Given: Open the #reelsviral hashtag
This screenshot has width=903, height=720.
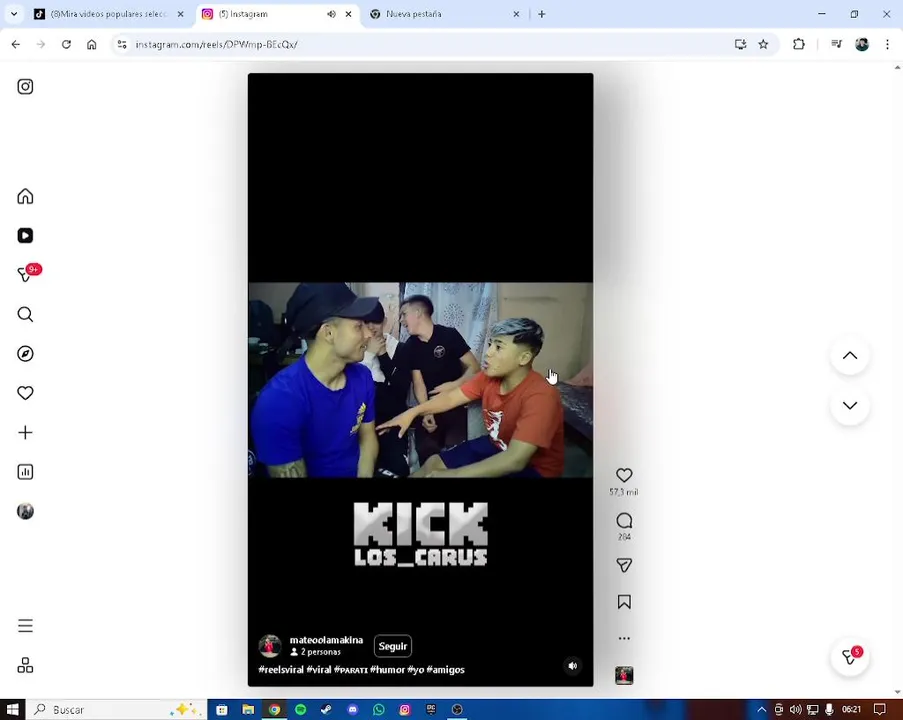Looking at the screenshot, I should click(x=281, y=670).
